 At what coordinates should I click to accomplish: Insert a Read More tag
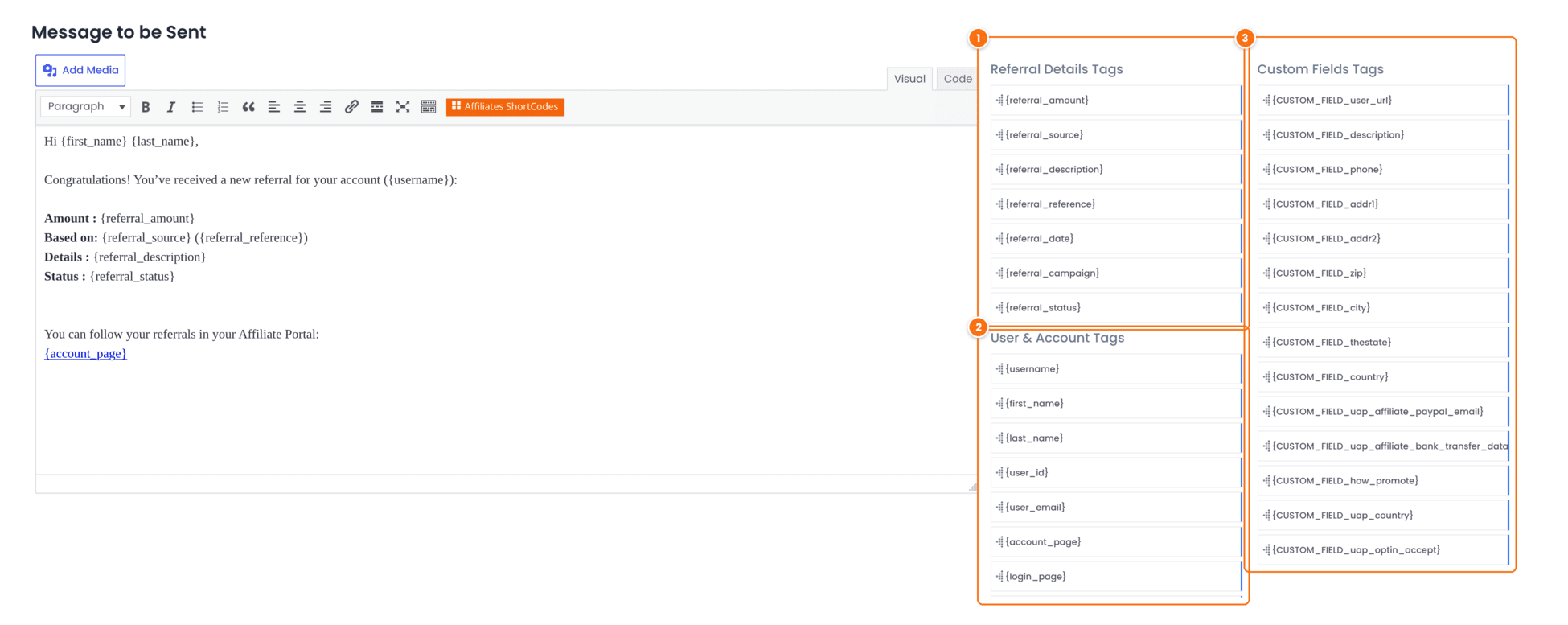[377, 107]
